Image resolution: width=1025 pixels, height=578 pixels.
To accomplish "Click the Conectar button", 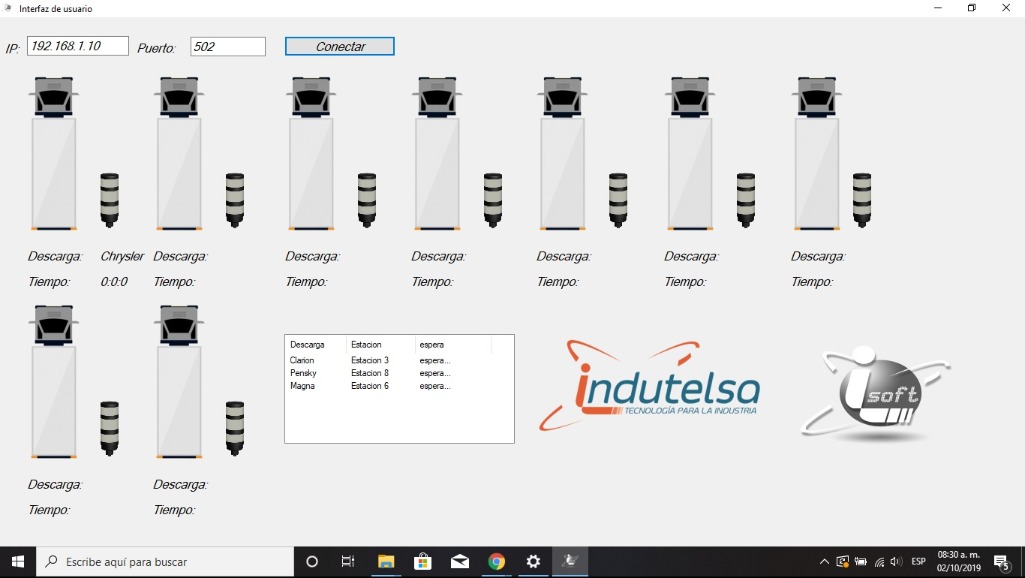I will (x=339, y=46).
